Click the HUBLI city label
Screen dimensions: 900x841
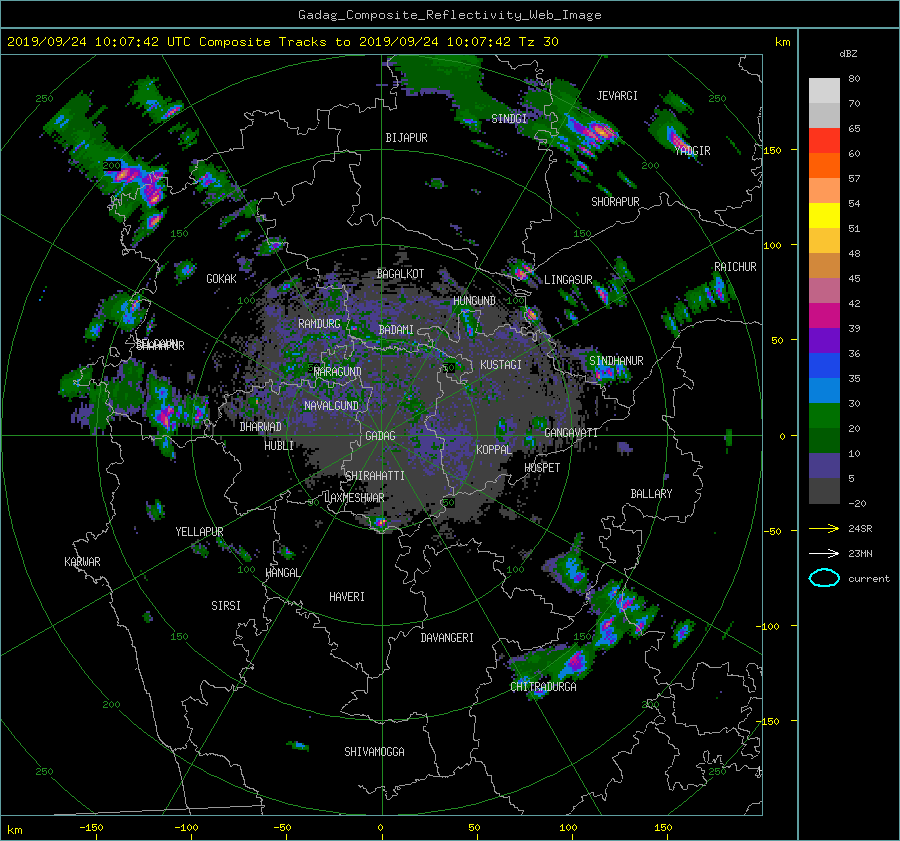point(279,446)
